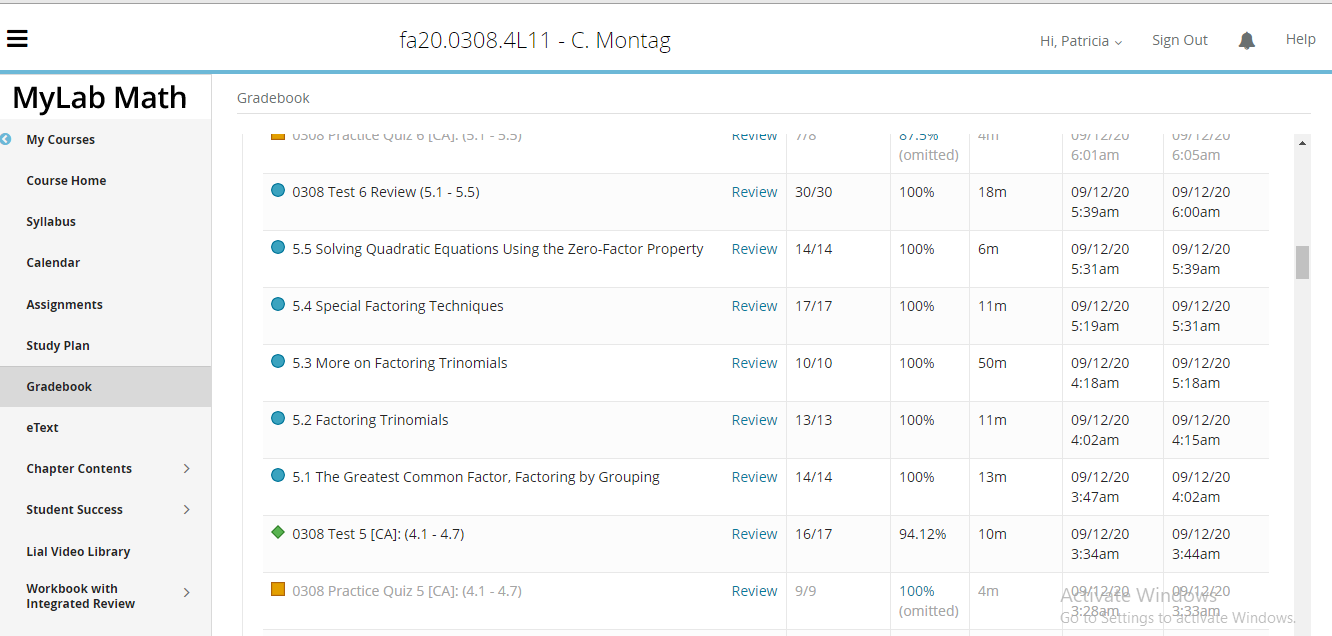Screen dimensions: 1332x636
Task: Select Assignments in the sidebar
Action: (64, 305)
